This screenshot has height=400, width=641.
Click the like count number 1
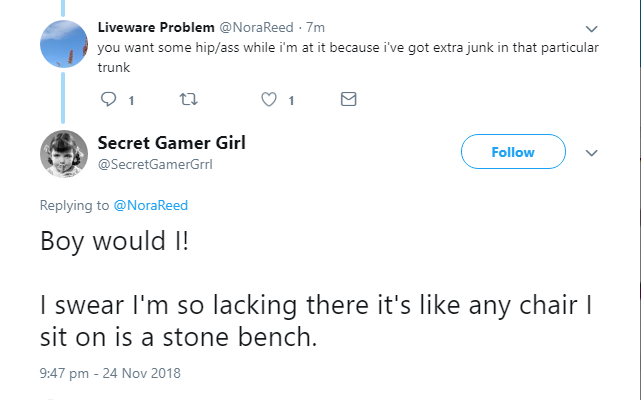(x=291, y=101)
